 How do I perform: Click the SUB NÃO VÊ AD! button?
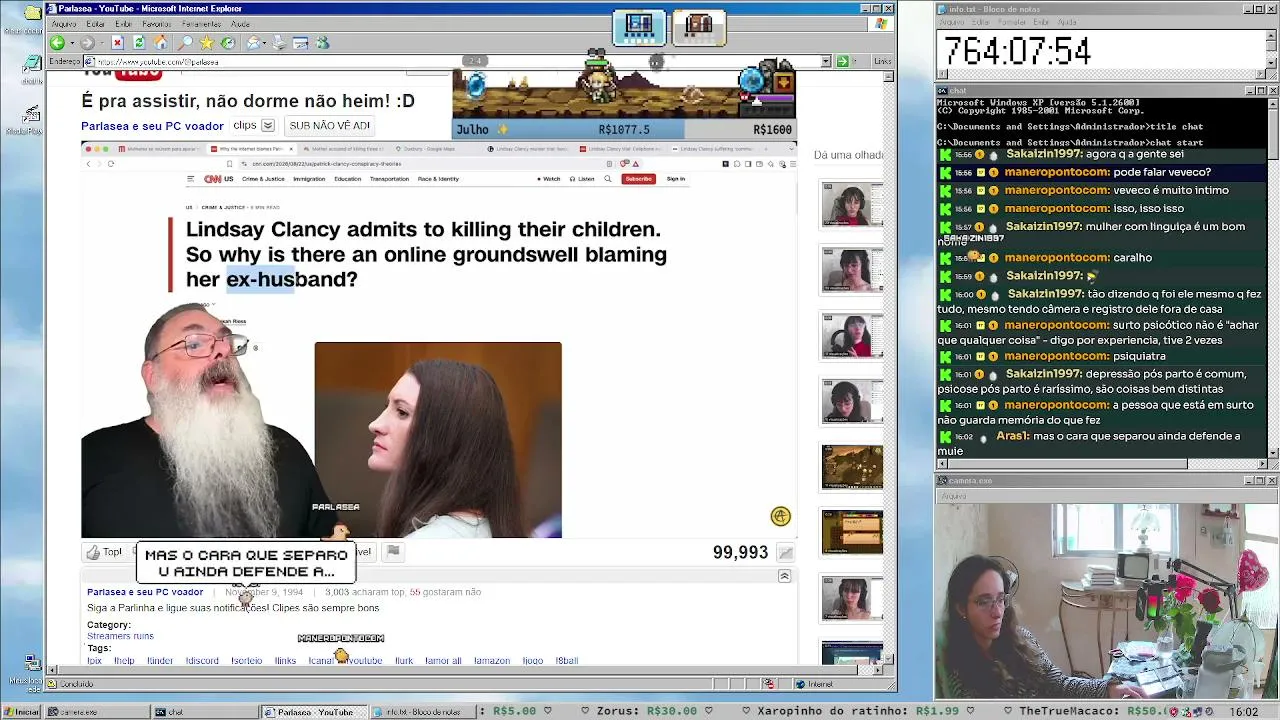pos(329,126)
